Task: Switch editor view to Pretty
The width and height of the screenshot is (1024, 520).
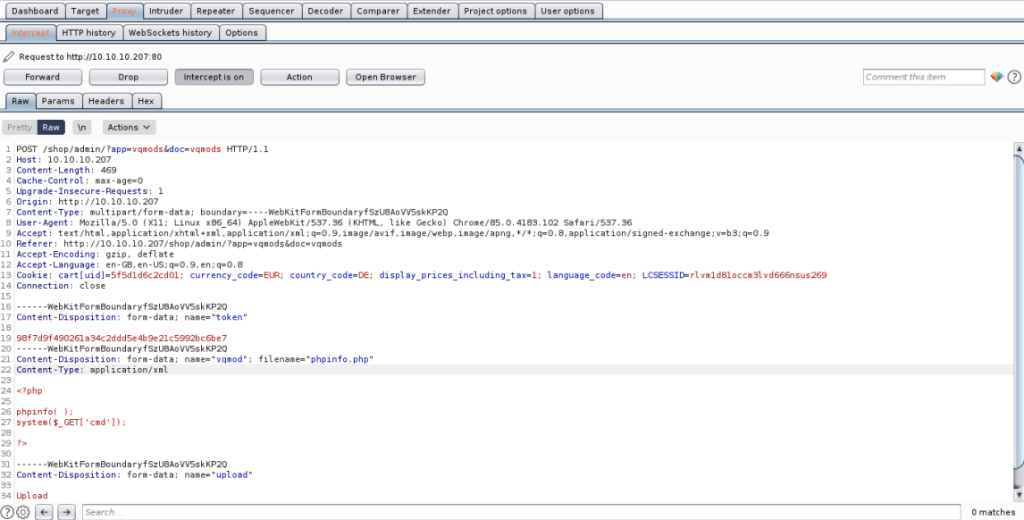Action: 20,127
